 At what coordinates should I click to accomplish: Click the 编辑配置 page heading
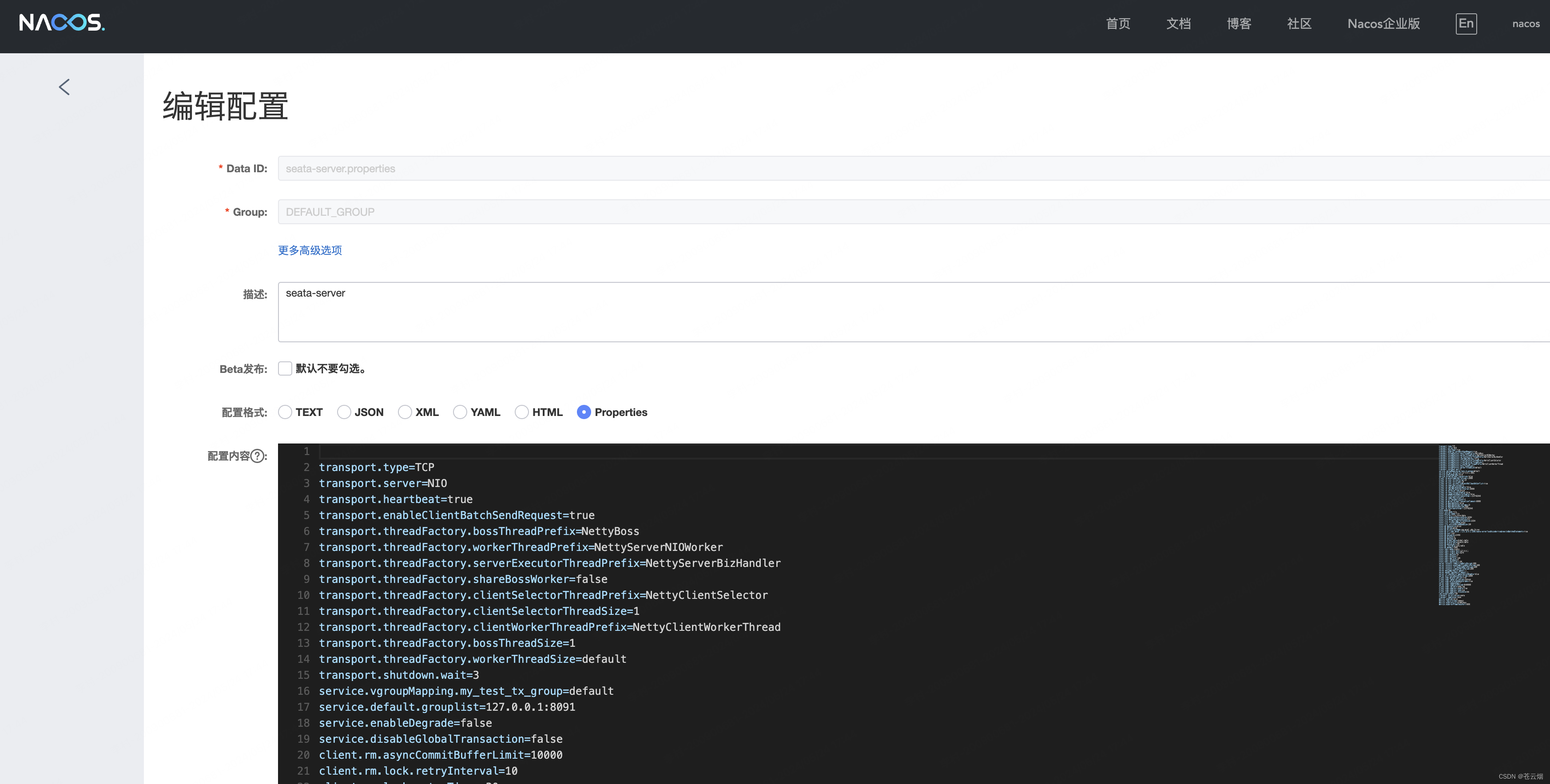225,107
